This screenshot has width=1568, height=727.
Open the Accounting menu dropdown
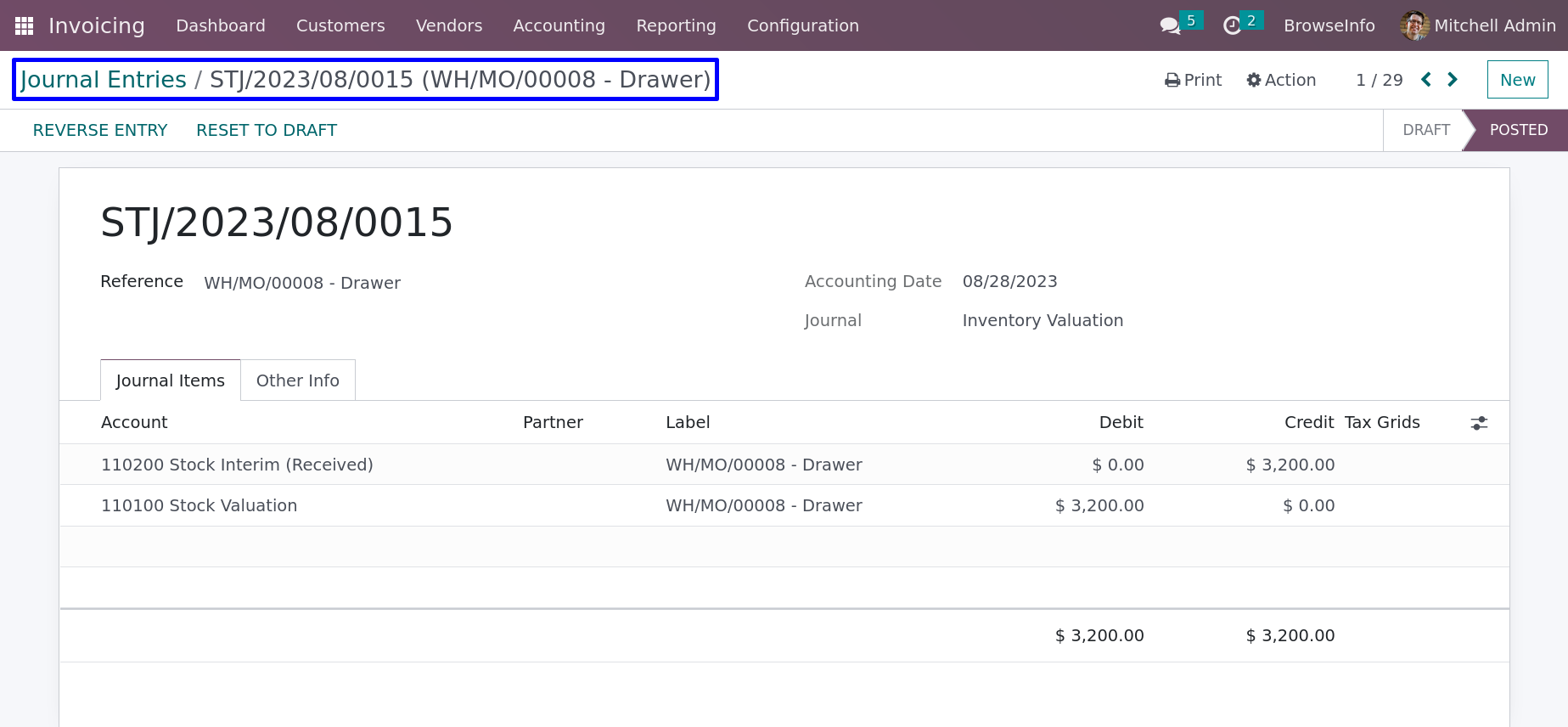pos(559,25)
